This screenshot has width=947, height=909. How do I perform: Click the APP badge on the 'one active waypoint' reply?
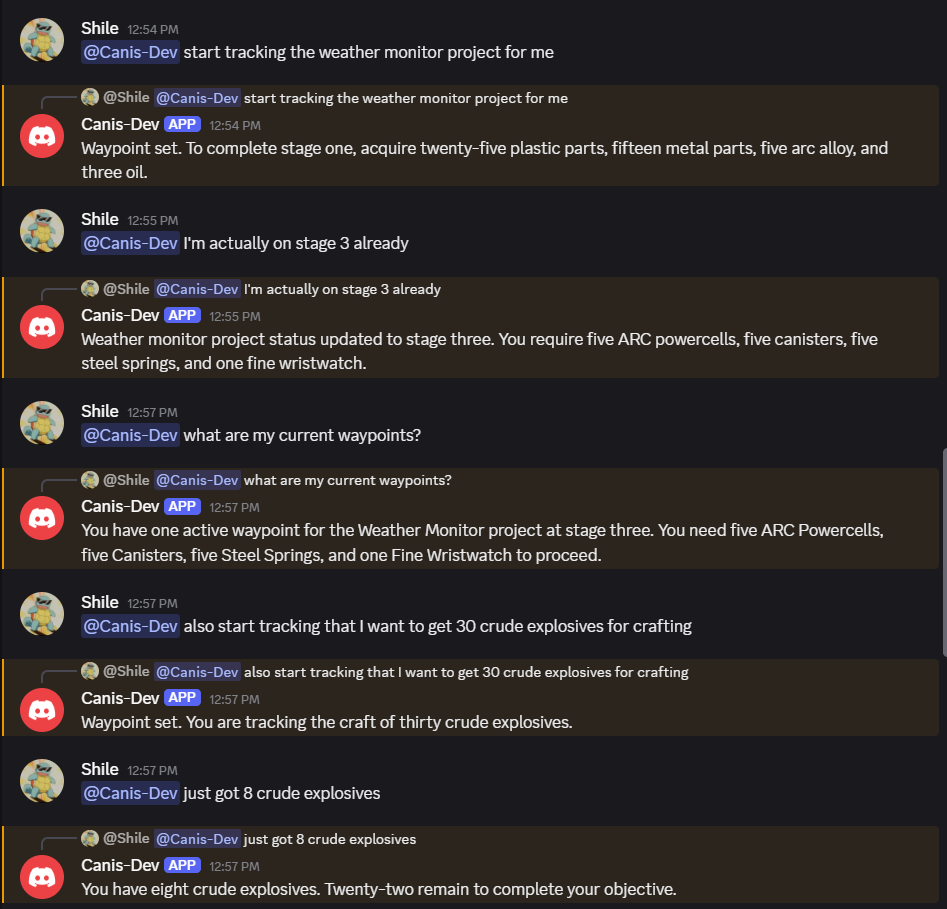point(183,507)
